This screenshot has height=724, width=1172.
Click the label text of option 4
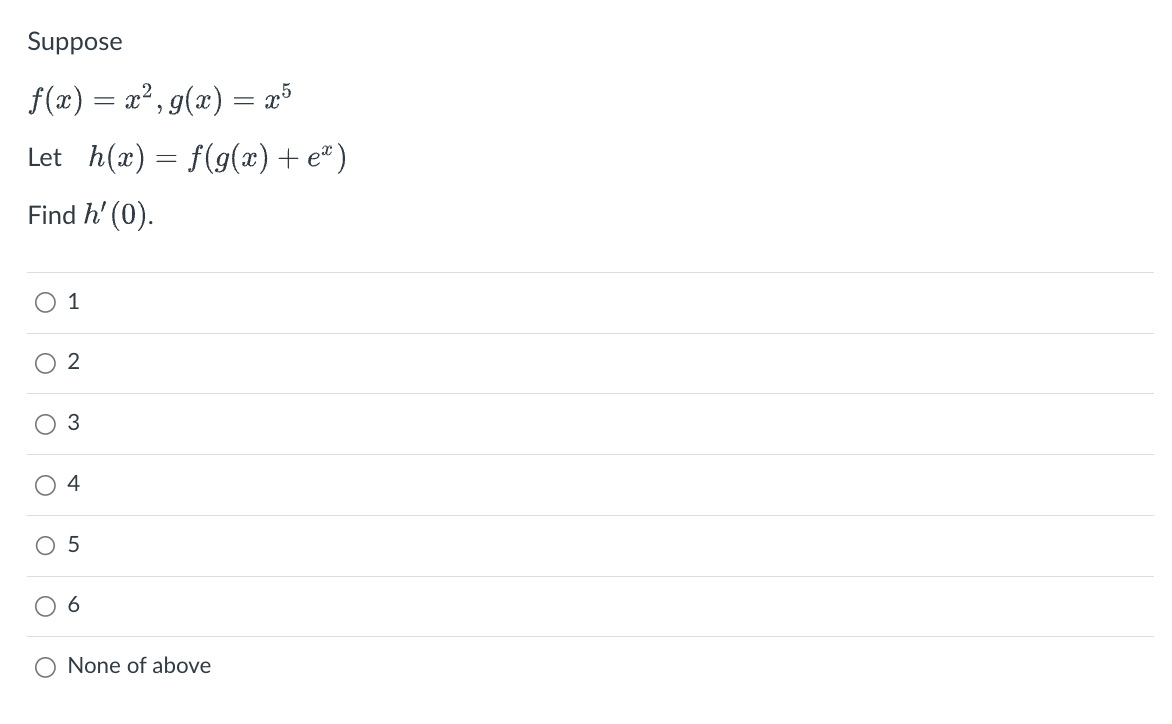click(72, 485)
